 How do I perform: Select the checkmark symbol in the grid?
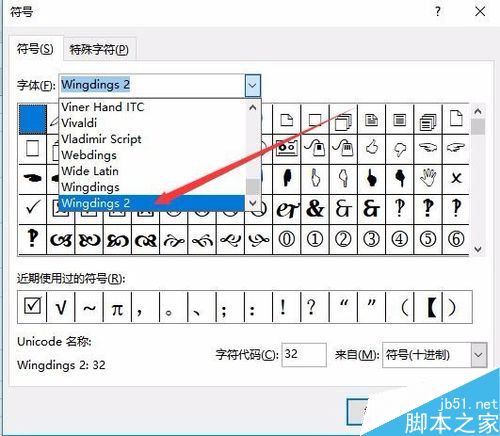pyautogui.click(x=32, y=209)
